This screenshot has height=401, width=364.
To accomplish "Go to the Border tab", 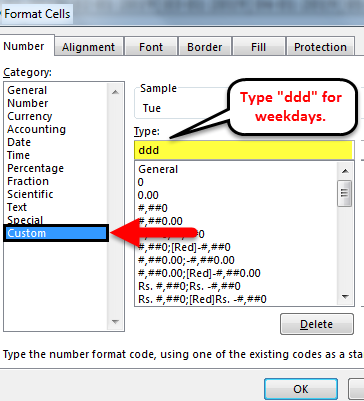I will point(205,47).
